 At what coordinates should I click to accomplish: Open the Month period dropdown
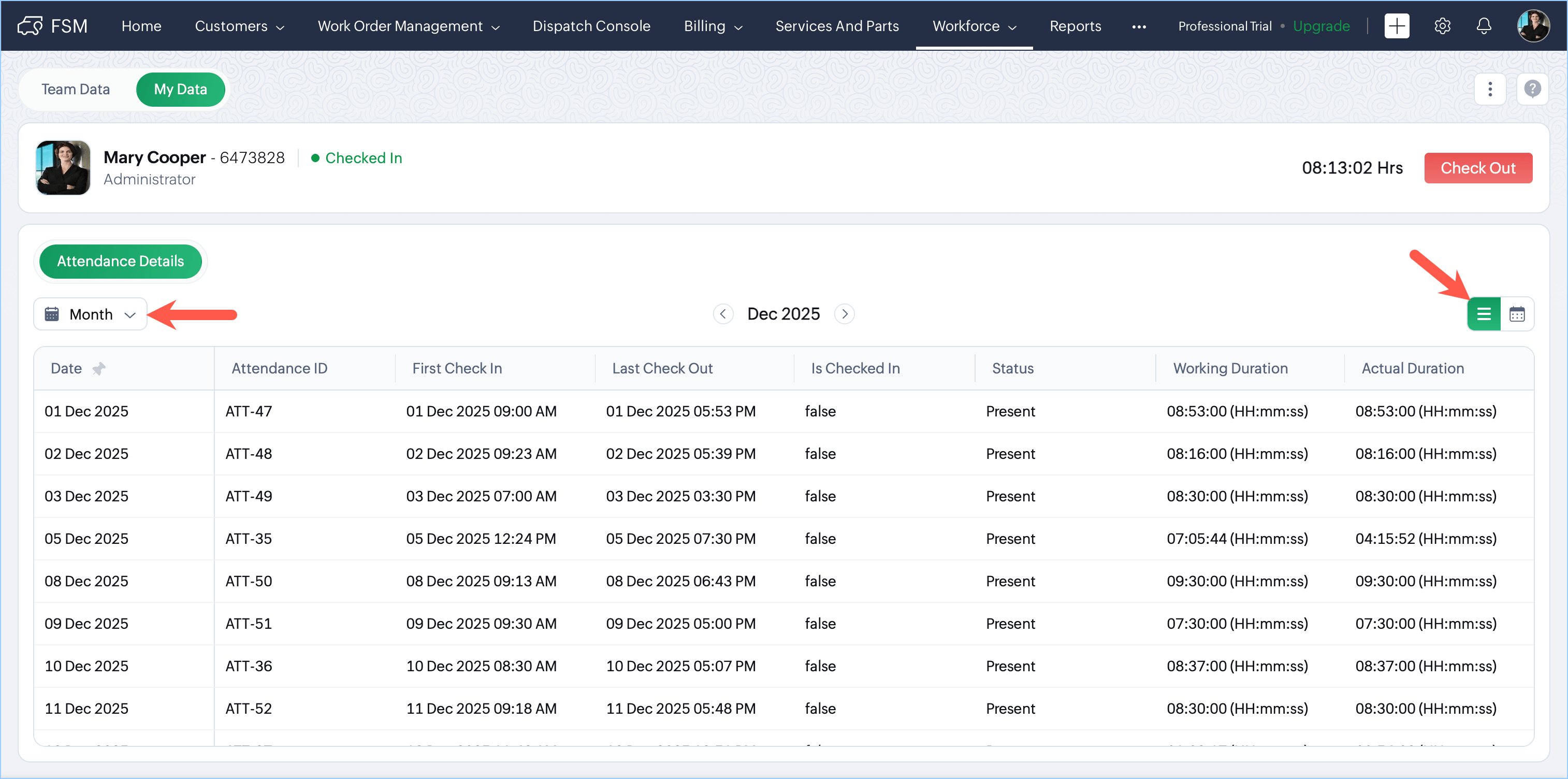[x=90, y=314]
